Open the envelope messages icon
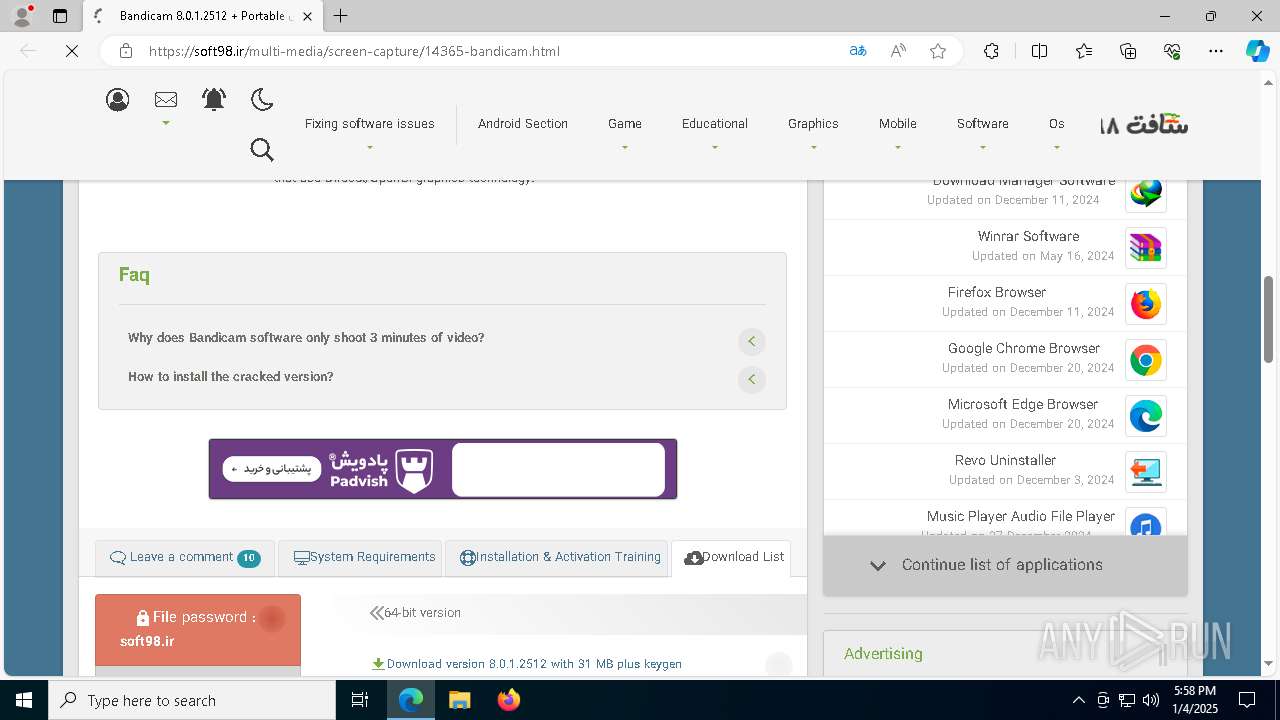This screenshot has width=1280, height=720. click(166, 99)
